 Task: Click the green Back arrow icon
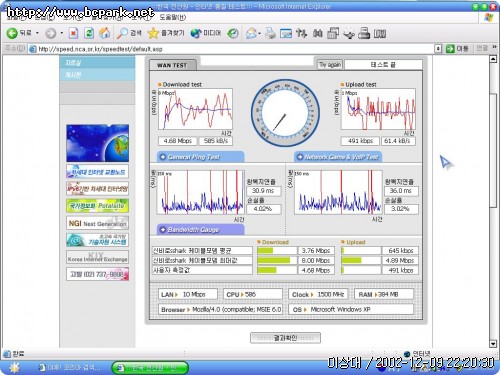click(12, 33)
